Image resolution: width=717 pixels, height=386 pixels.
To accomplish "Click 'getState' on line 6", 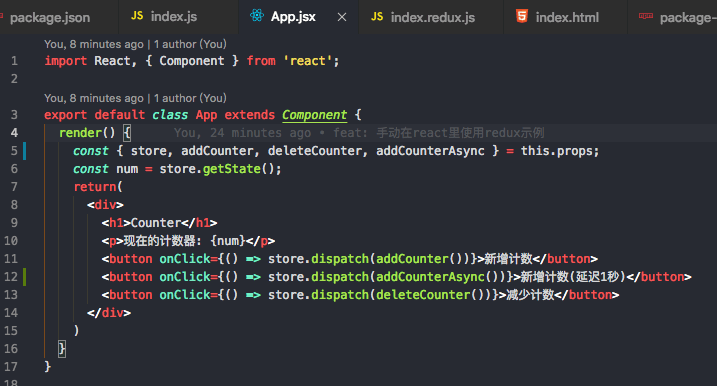I will coord(232,169).
